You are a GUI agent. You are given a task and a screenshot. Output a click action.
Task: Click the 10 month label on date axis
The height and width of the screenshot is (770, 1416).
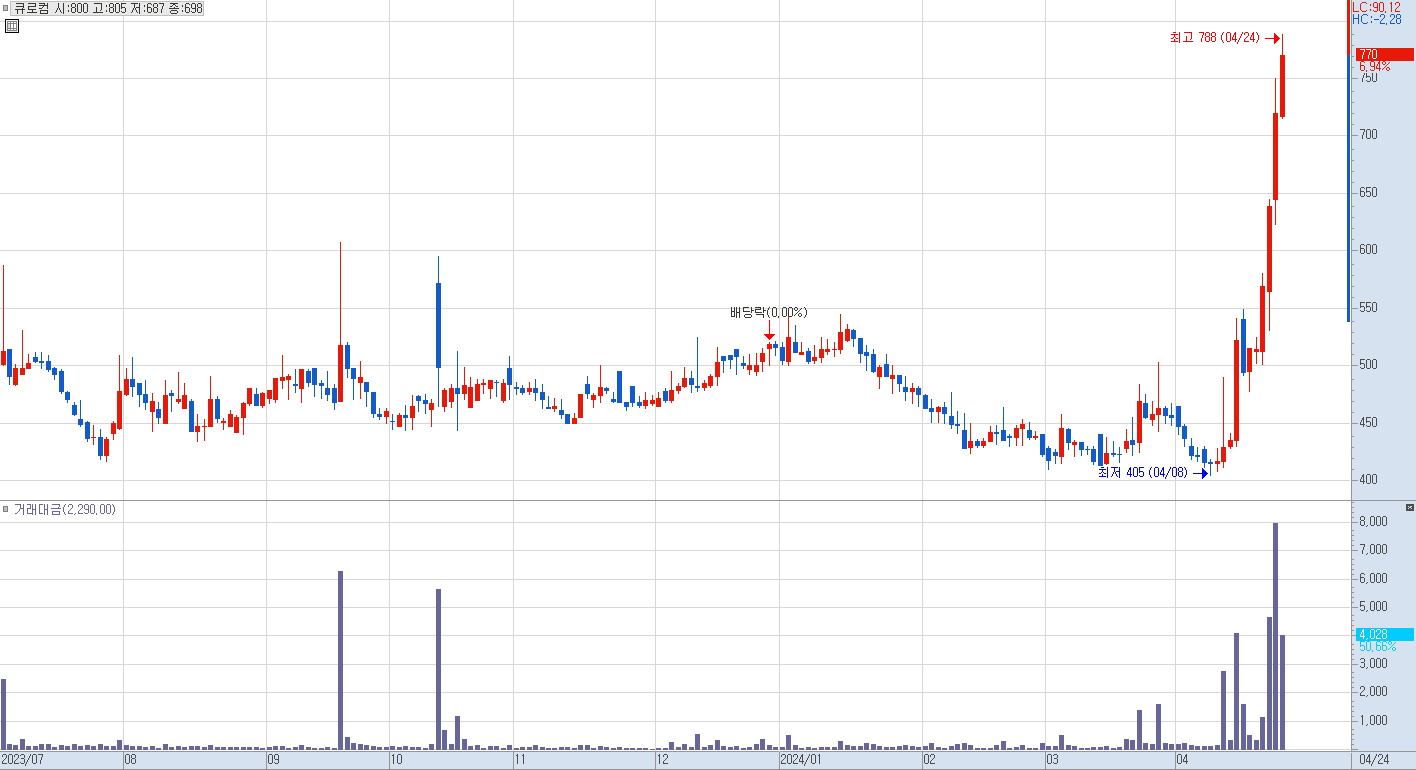[396, 760]
